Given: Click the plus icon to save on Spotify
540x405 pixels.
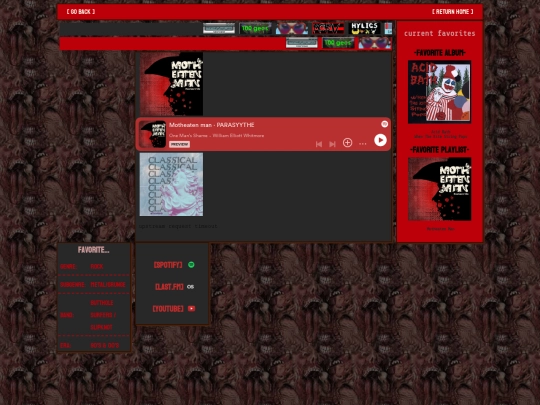Looking at the screenshot, I should (x=347, y=143).
